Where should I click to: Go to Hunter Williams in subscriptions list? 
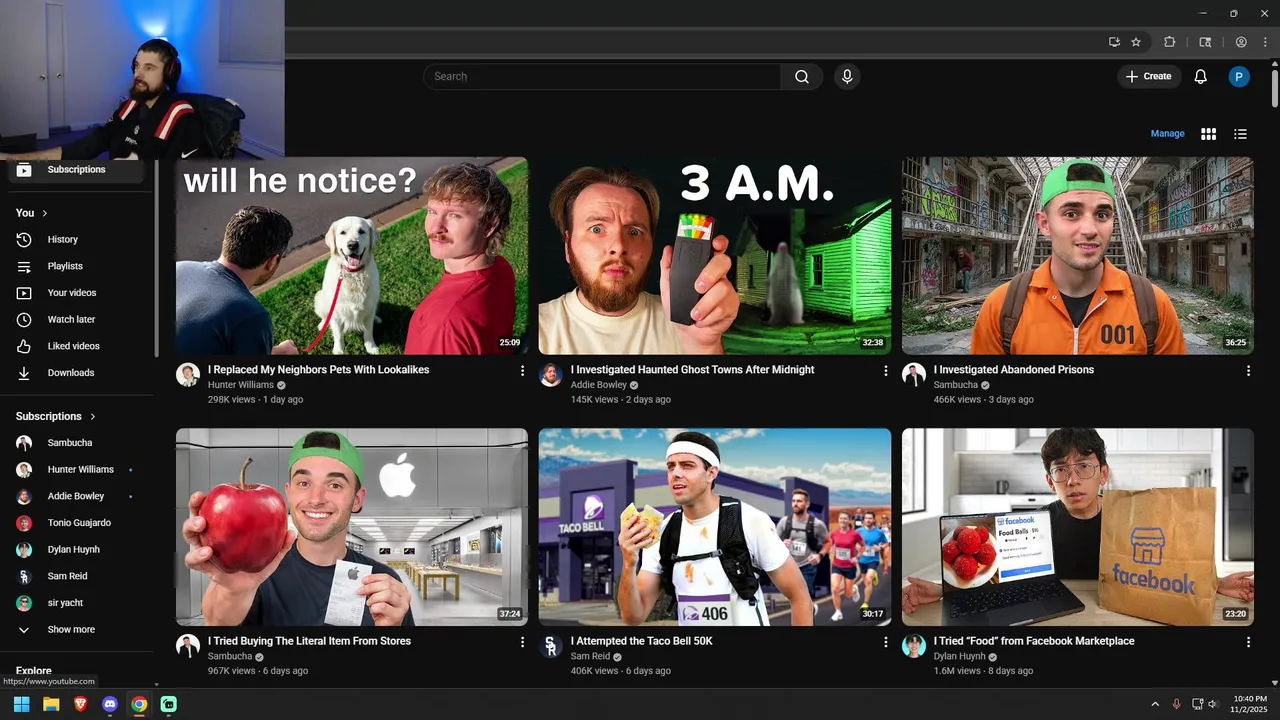click(77, 470)
